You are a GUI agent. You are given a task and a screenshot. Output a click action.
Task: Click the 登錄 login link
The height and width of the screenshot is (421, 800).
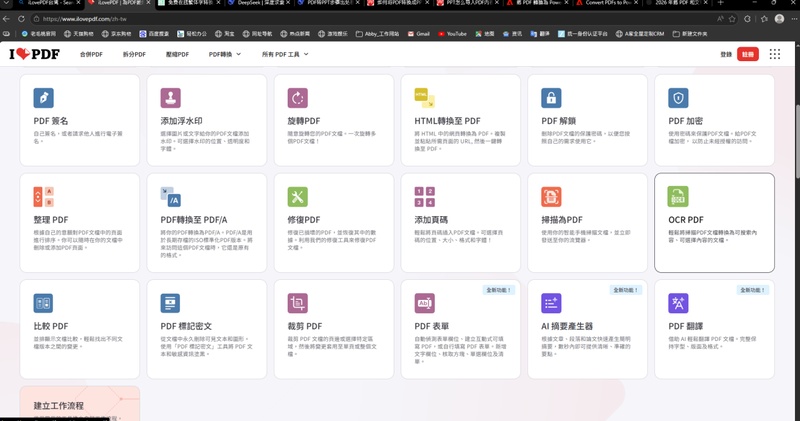pos(726,54)
